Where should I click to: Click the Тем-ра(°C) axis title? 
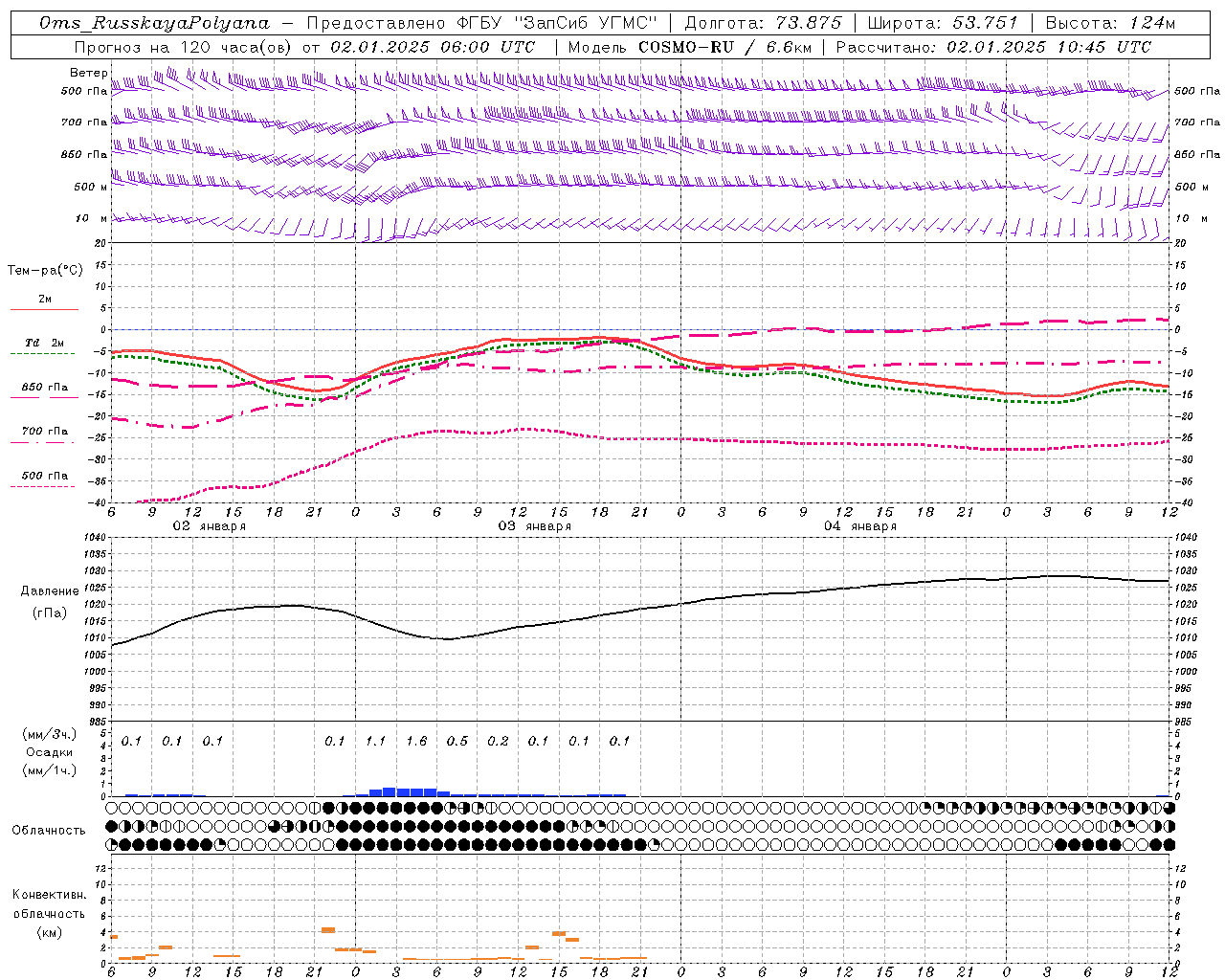coord(45,271)
